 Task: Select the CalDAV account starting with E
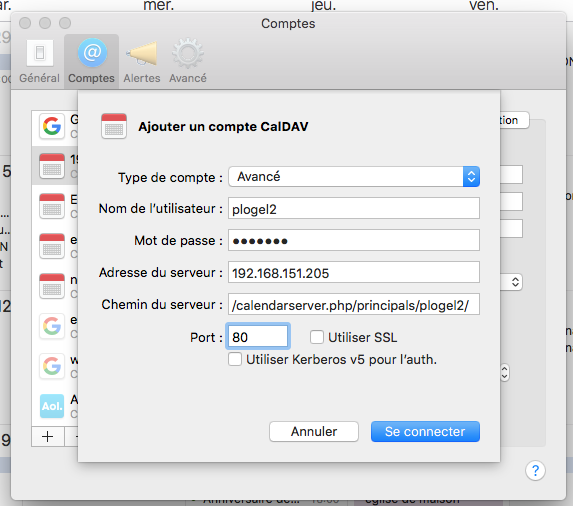[x=55, y=206]
